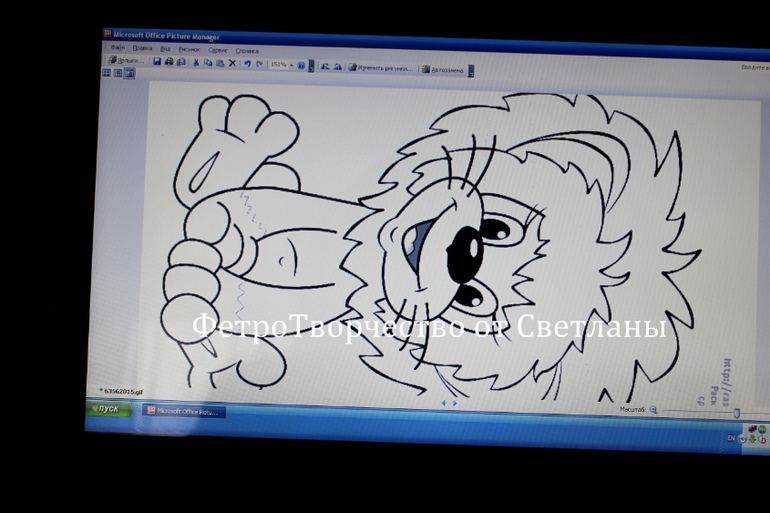Click the Cut scissors icon

(196, 63)
